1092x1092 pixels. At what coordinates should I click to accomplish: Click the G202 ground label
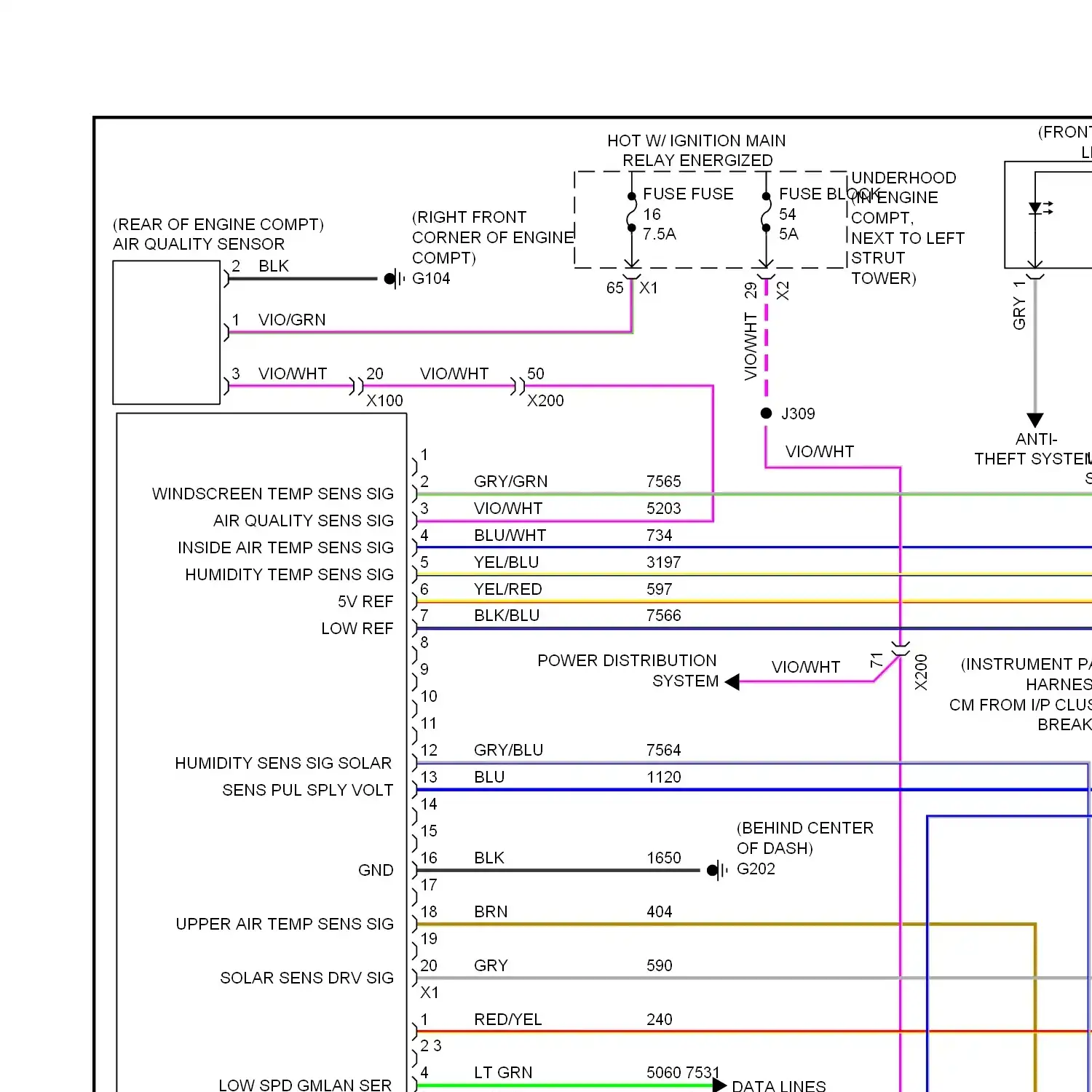coord(756,869)
